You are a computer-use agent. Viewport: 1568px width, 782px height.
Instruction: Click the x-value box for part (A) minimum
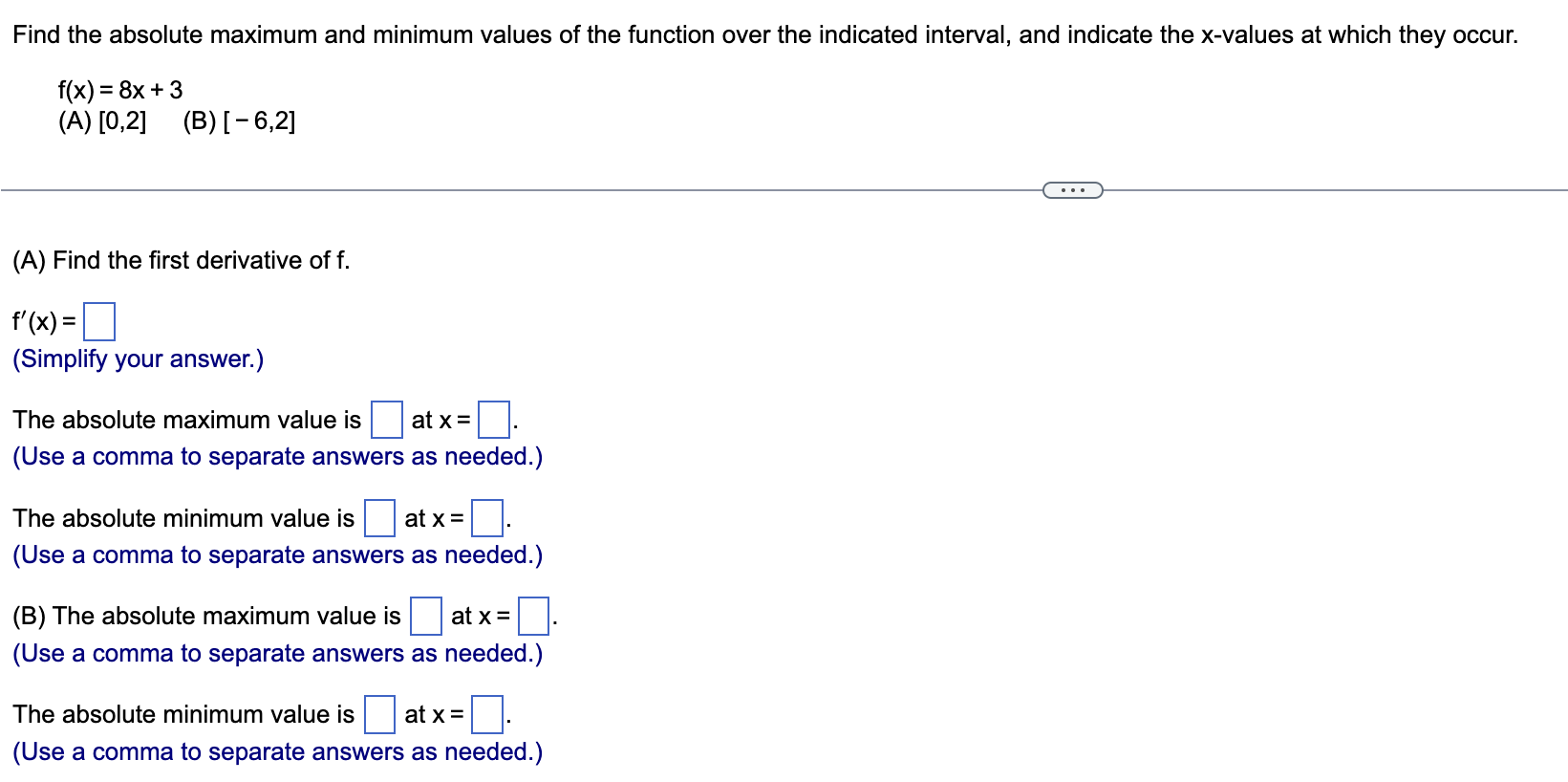click(x=486, y=519)
